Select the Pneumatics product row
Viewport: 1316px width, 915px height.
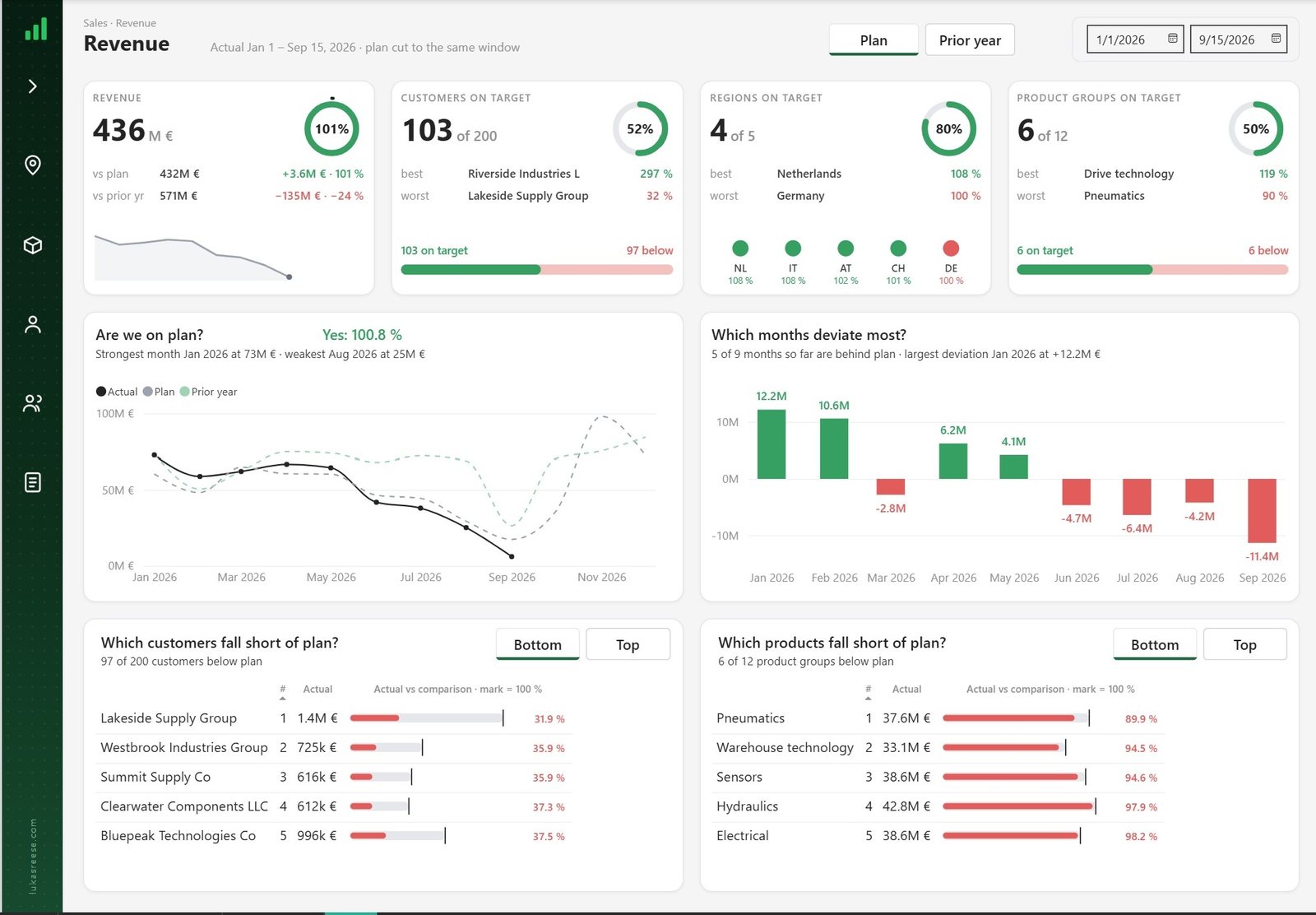coord(938,718)
